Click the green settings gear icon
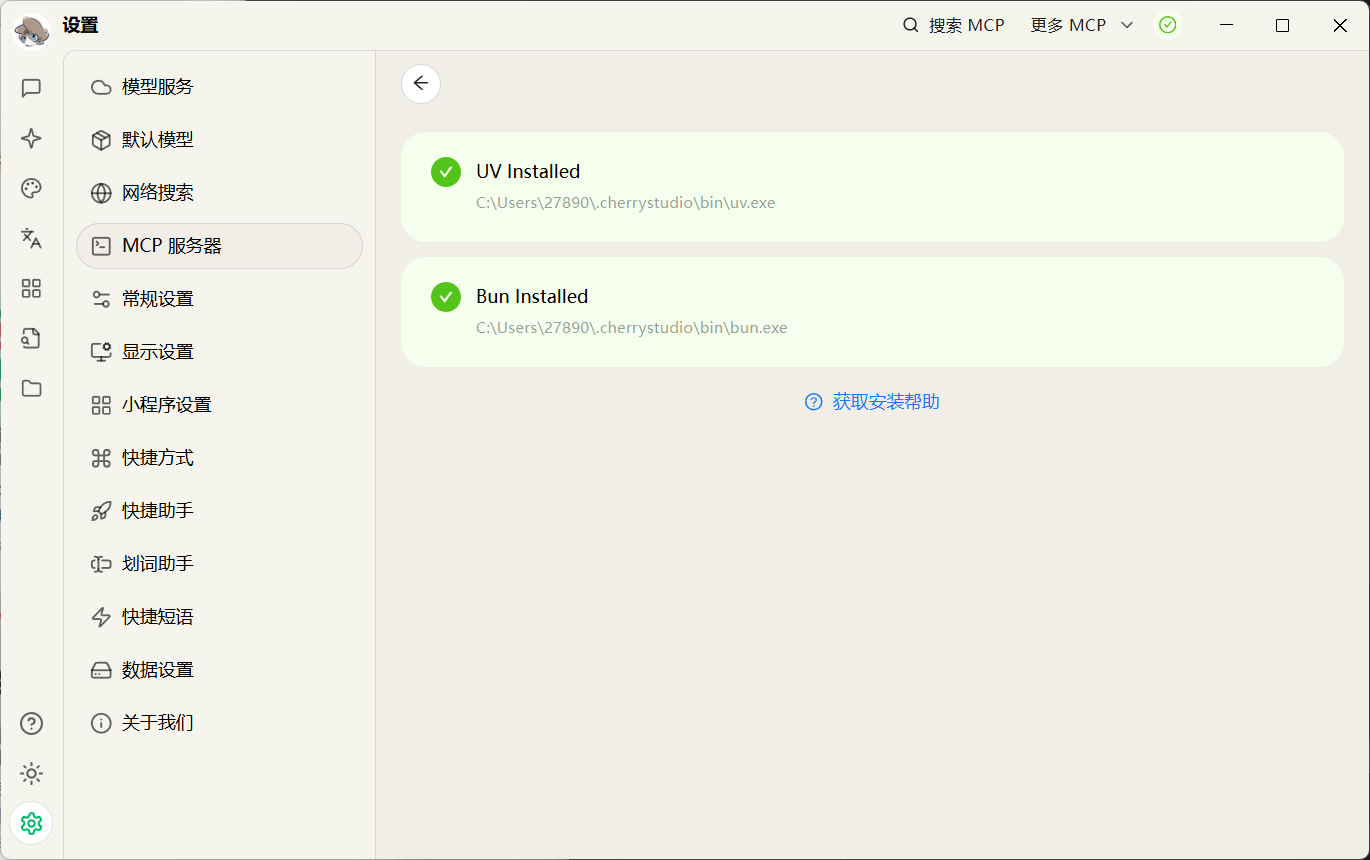Screen dimensions: 1370x860 pos(31,823)
